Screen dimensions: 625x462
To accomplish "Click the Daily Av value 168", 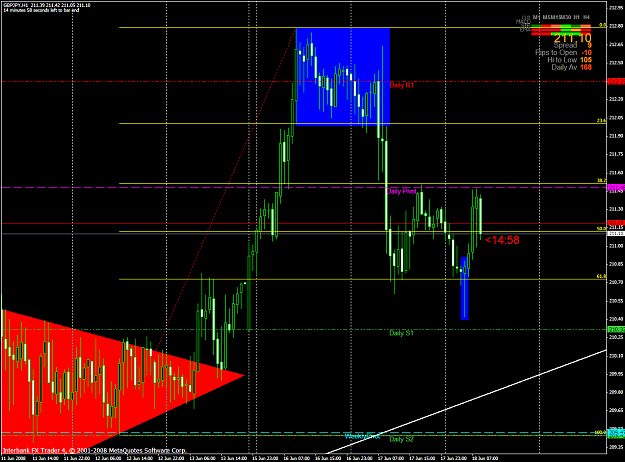I will (x=586, y=67).
